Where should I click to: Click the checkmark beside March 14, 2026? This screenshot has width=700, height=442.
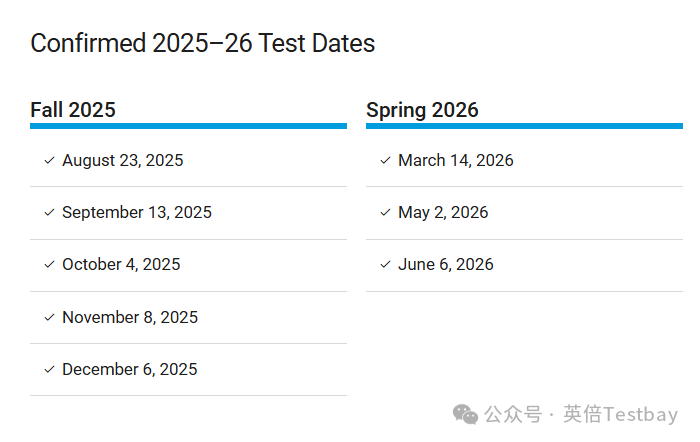click(x=386, y=160)
